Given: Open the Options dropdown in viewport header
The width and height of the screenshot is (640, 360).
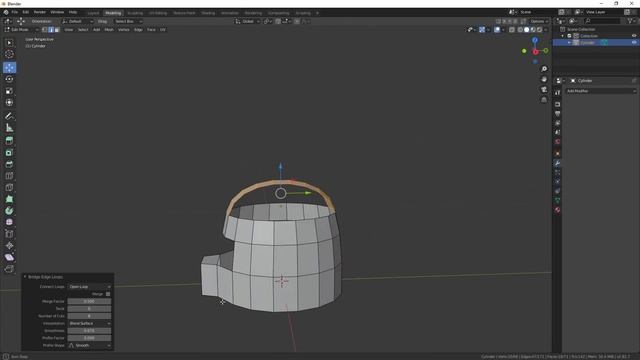Looking at the screenshot, I should coord(539,21).
